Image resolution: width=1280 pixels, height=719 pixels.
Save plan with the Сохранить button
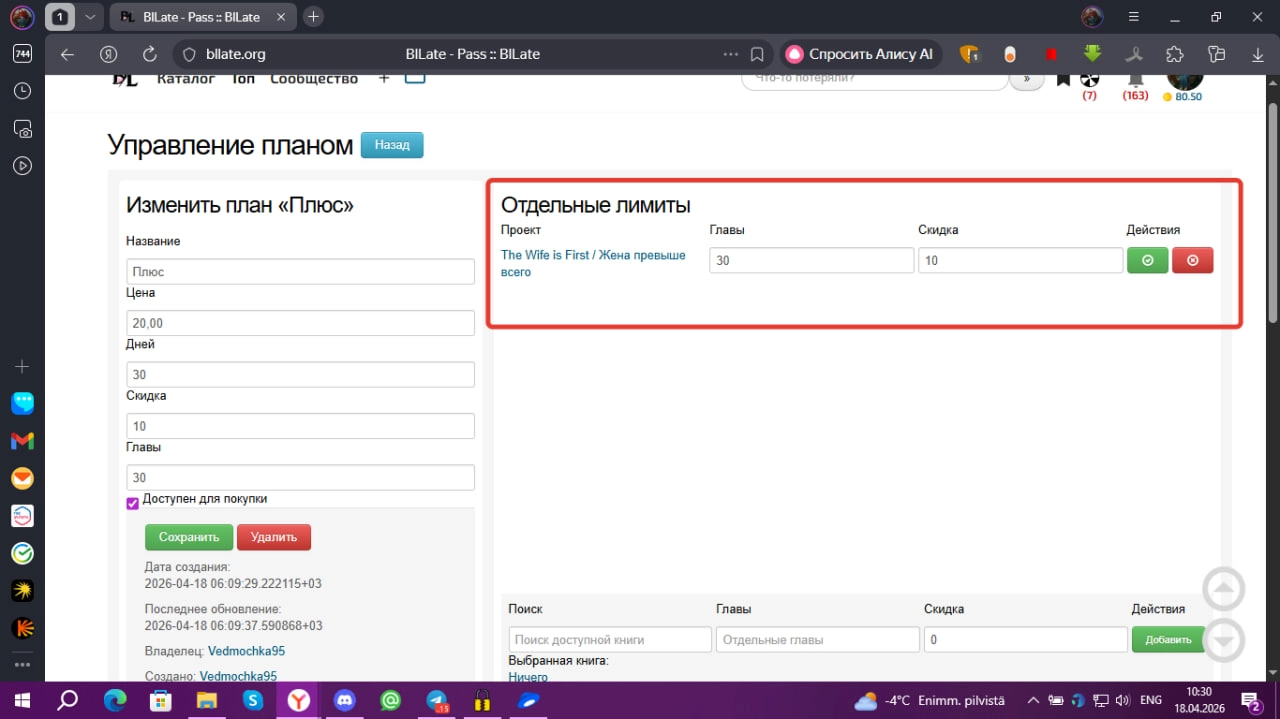tap(189, 537)
